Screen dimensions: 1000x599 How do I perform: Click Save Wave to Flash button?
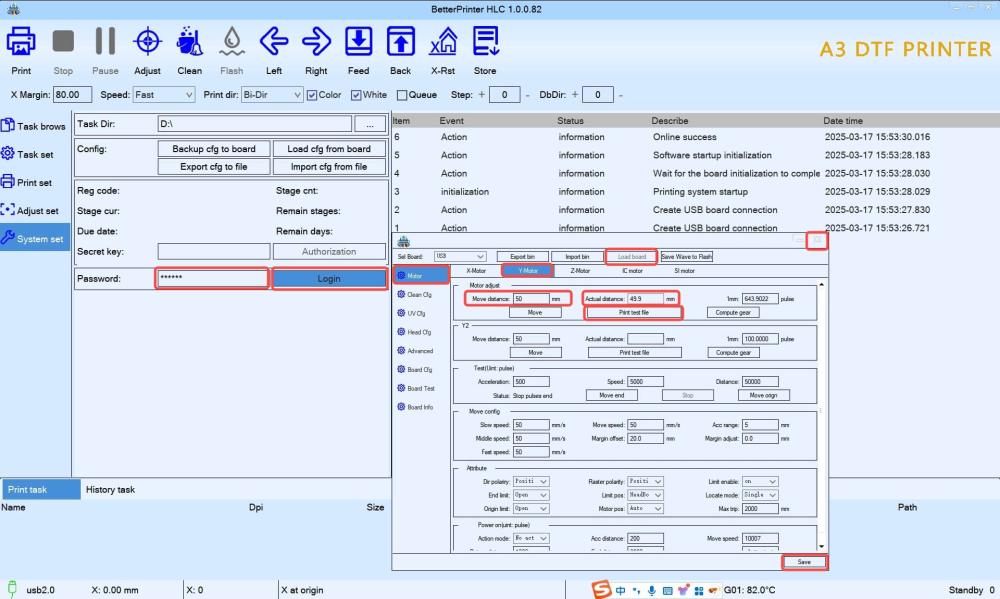(686, 256)
